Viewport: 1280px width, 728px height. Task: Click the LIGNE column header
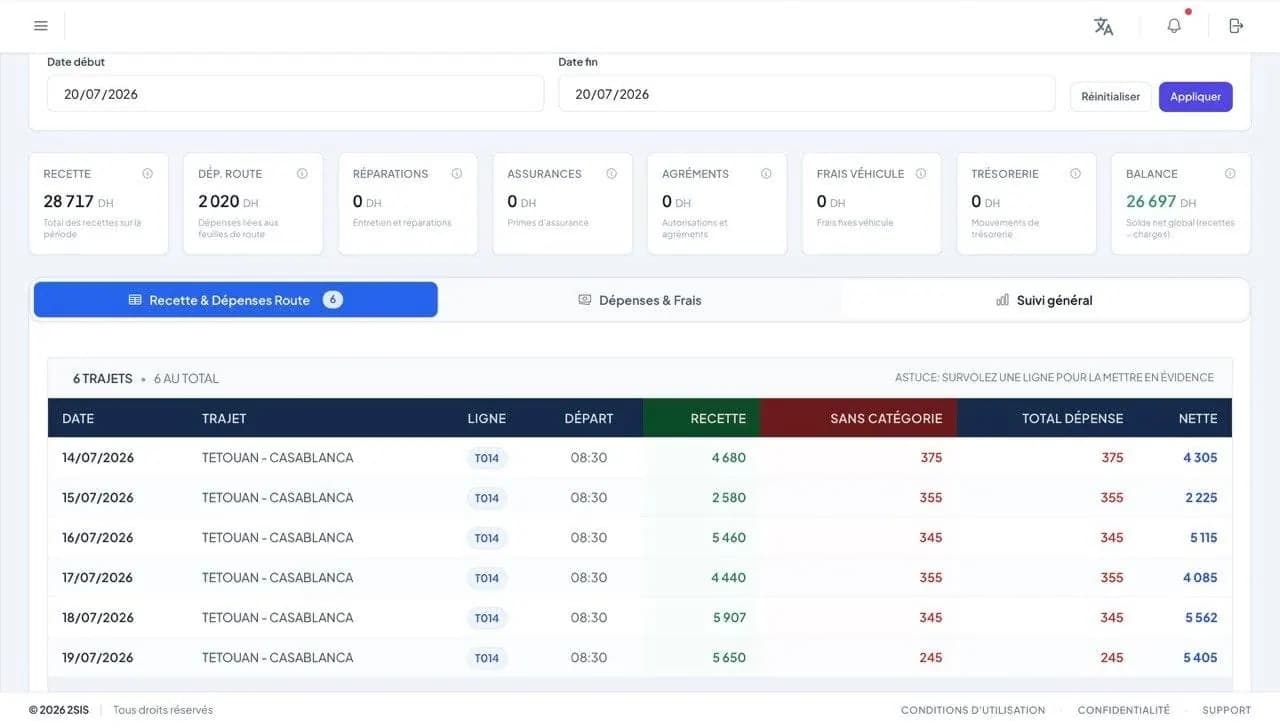[487, 419]
